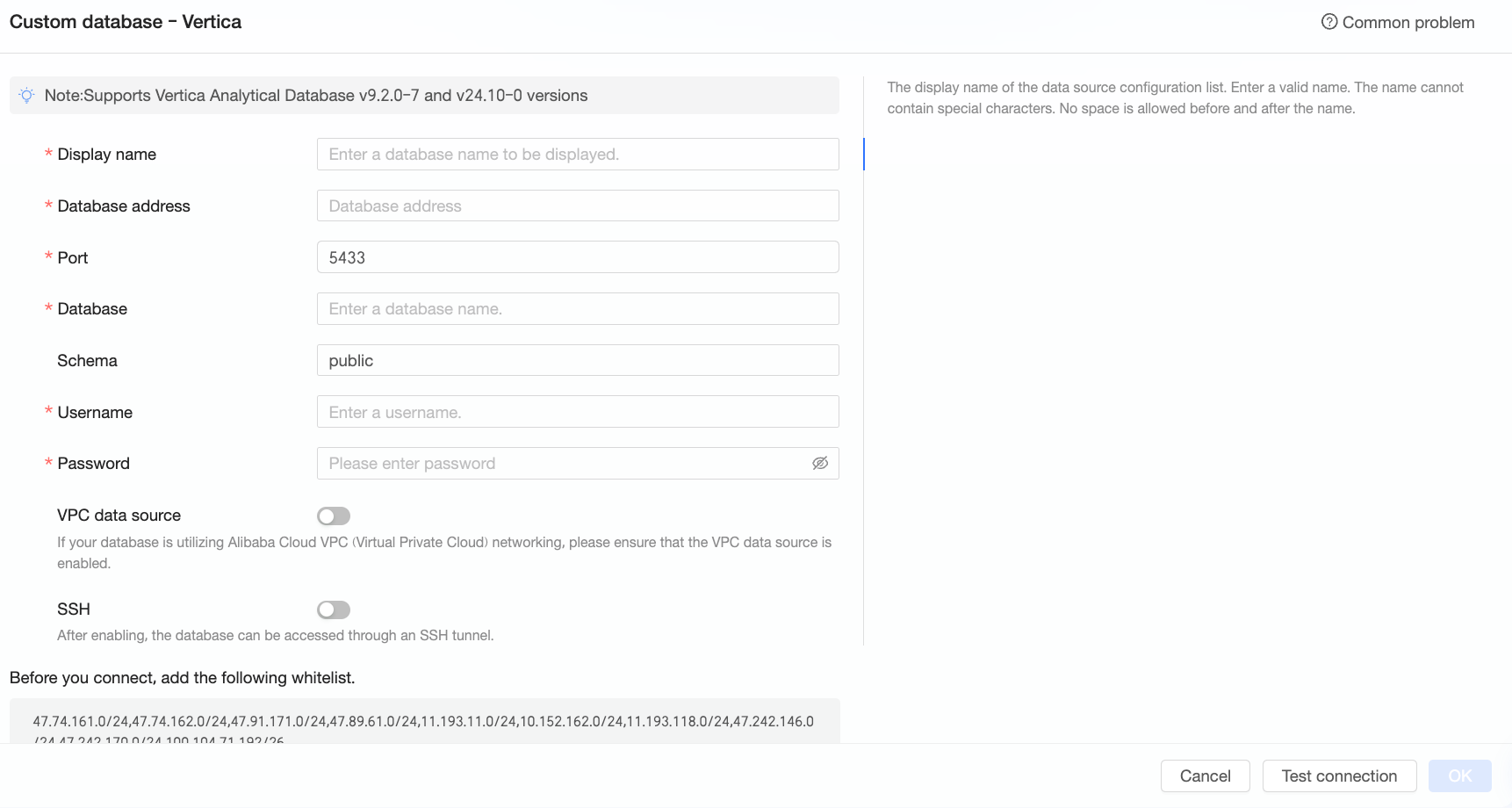This screenshot has width=1512, height=808.
Task: Select the Port field containing 5433
Action: [577, 257]
